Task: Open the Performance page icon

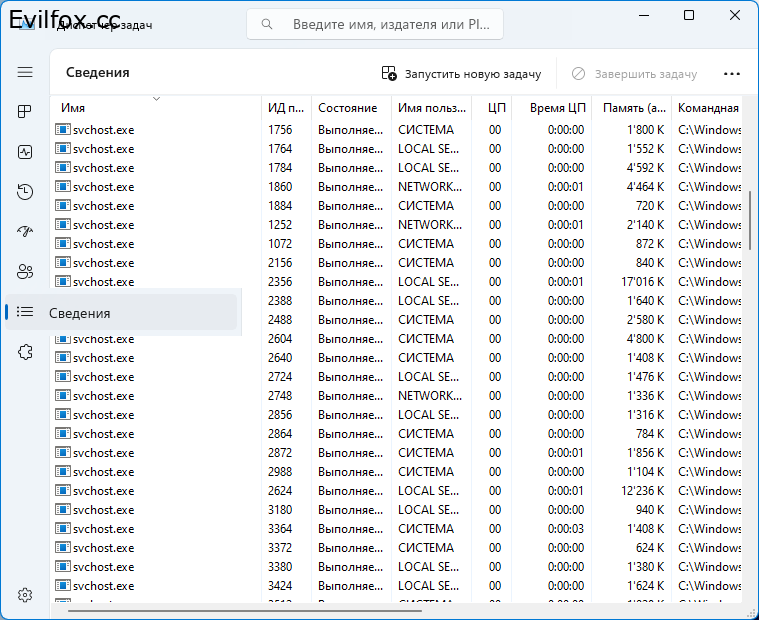Action: pos(25,152)
